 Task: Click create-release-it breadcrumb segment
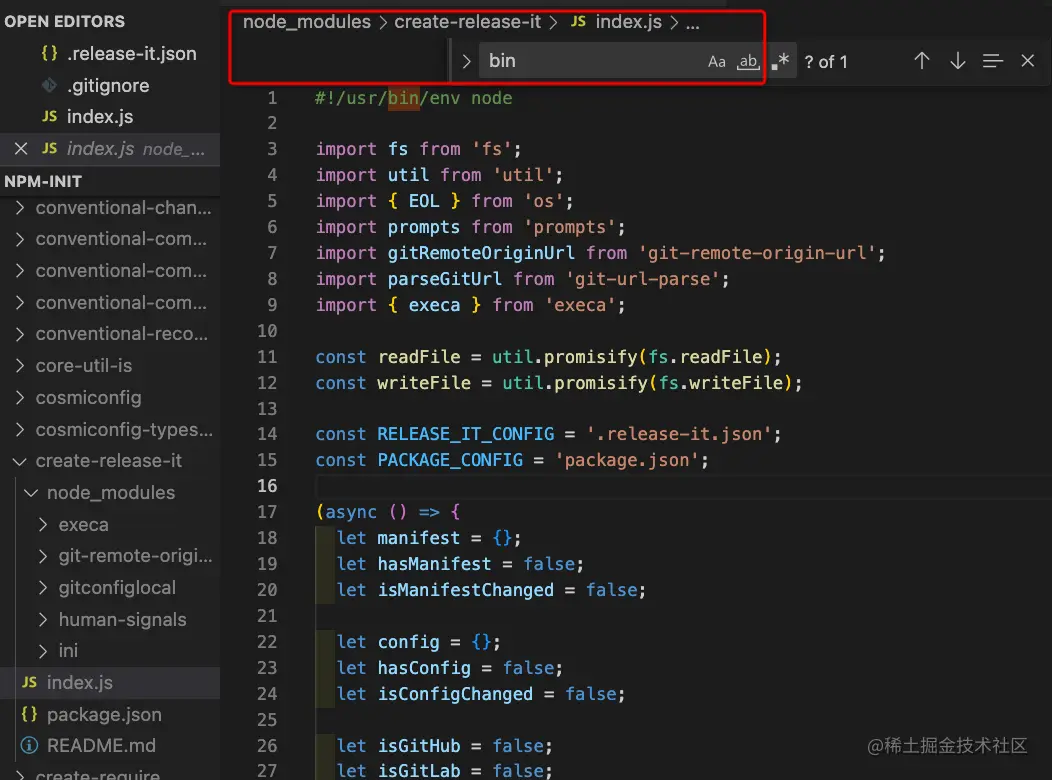(467, 22)
